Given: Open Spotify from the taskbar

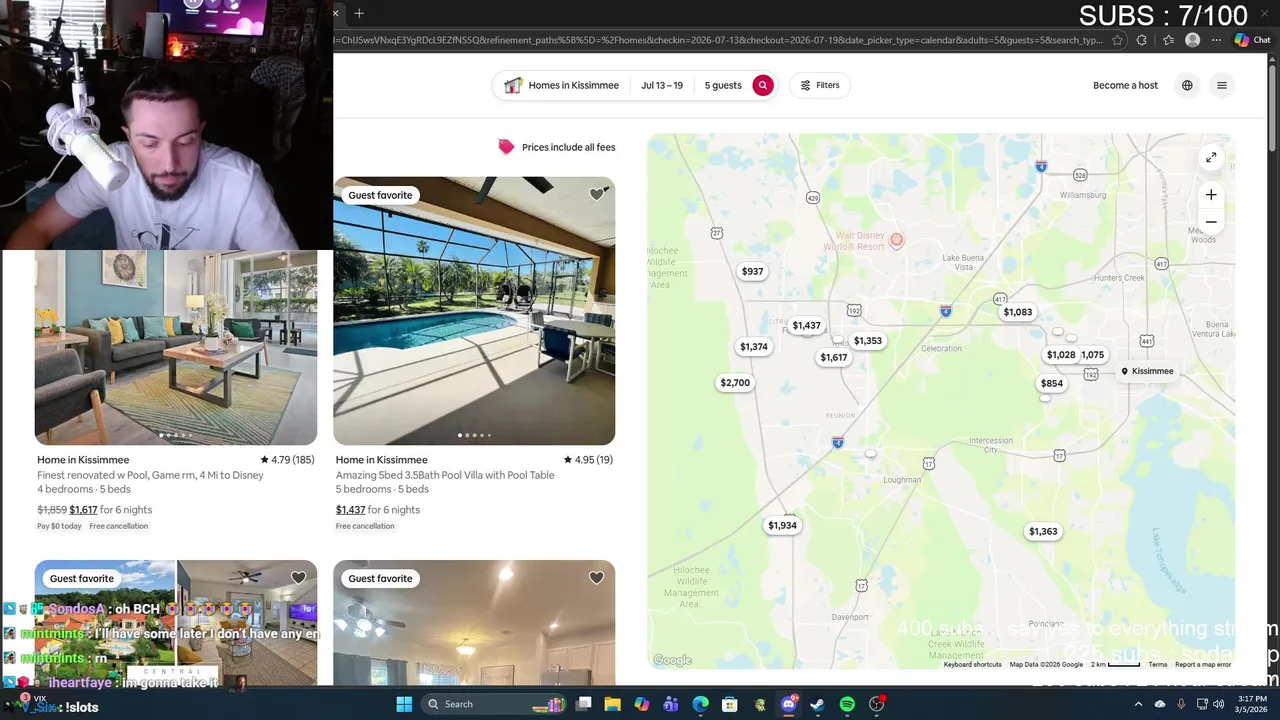Looking at the screenshot, I should 847,704.
